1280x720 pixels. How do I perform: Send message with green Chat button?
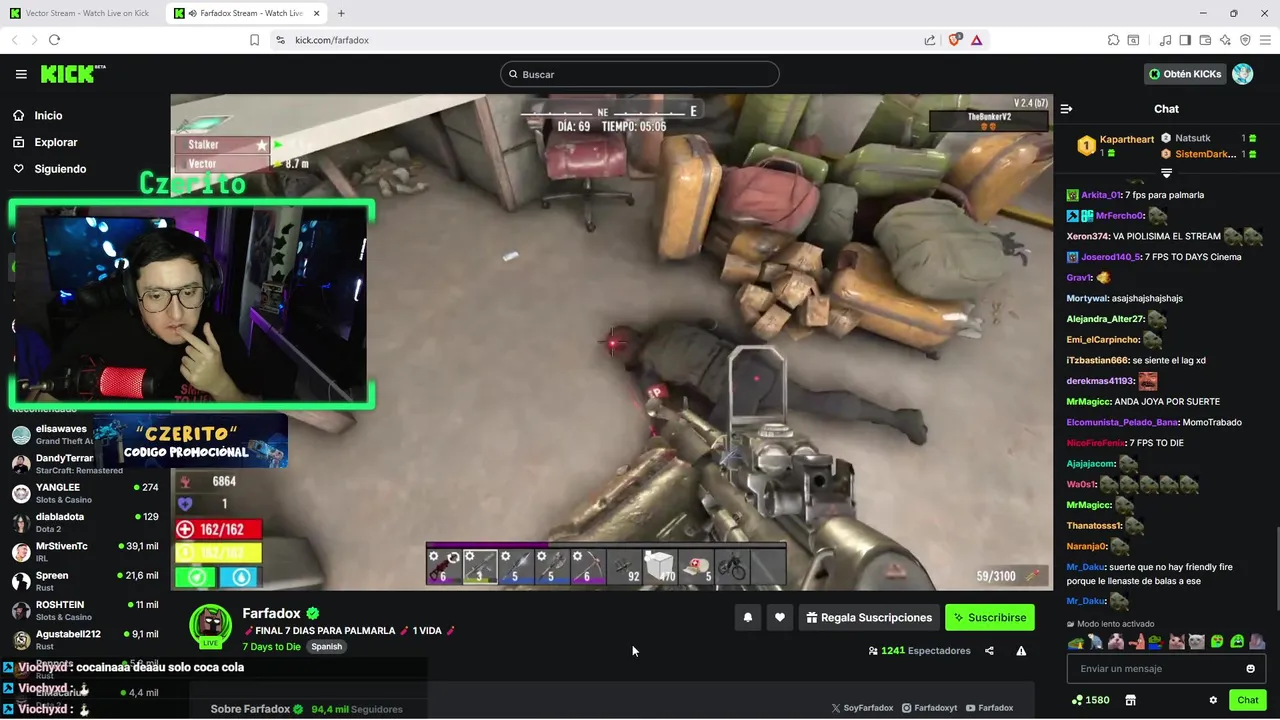click(x=1247, y=700)
